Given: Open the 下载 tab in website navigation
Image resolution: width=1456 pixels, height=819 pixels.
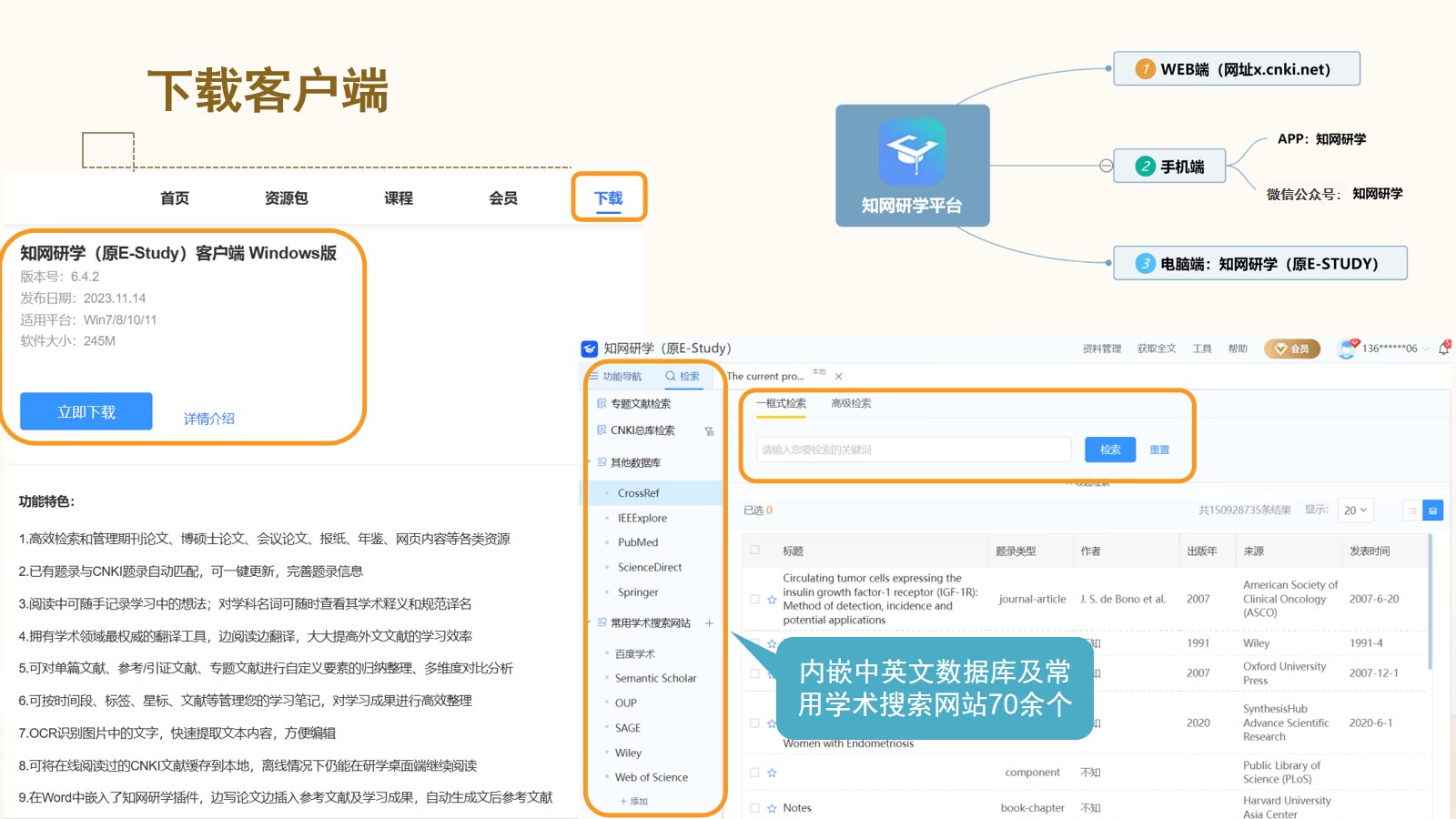Looking at the screenshot, I should (608, 198).
